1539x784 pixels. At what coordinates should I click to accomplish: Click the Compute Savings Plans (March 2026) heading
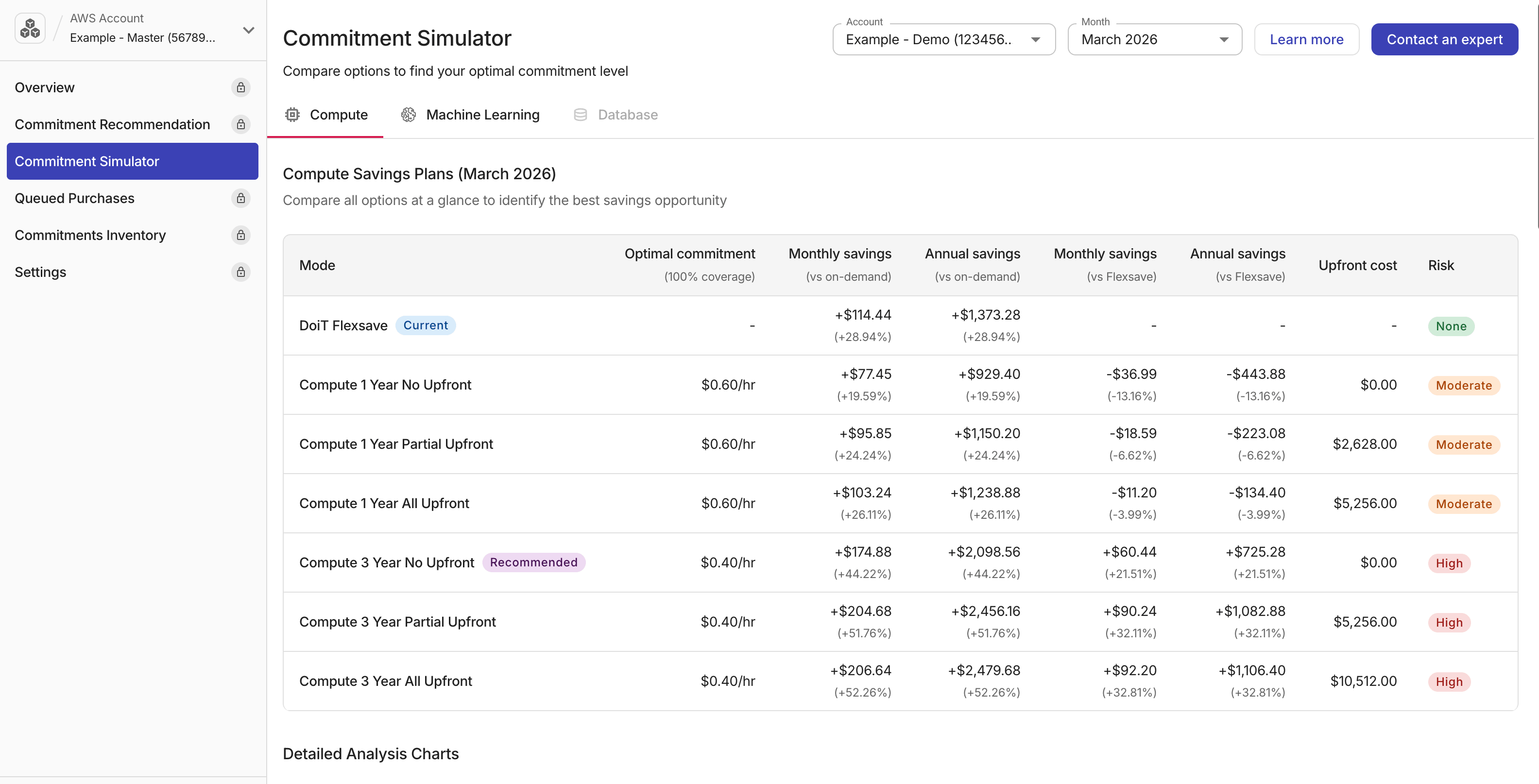tap(419, 174)
